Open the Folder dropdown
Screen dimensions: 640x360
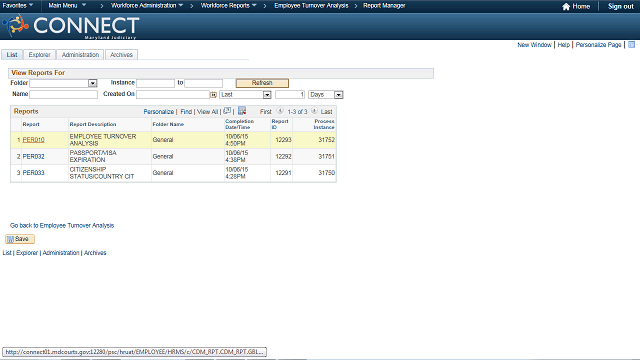(93, 83)
